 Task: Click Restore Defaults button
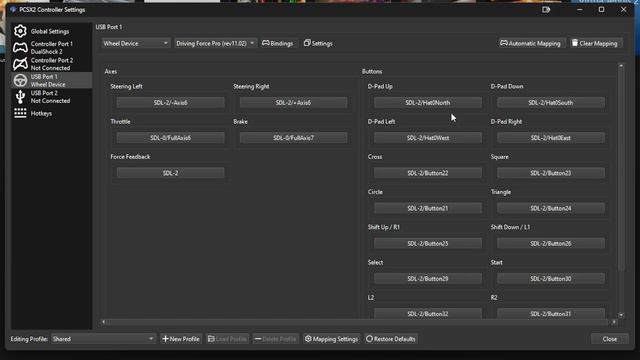(391, 339)
